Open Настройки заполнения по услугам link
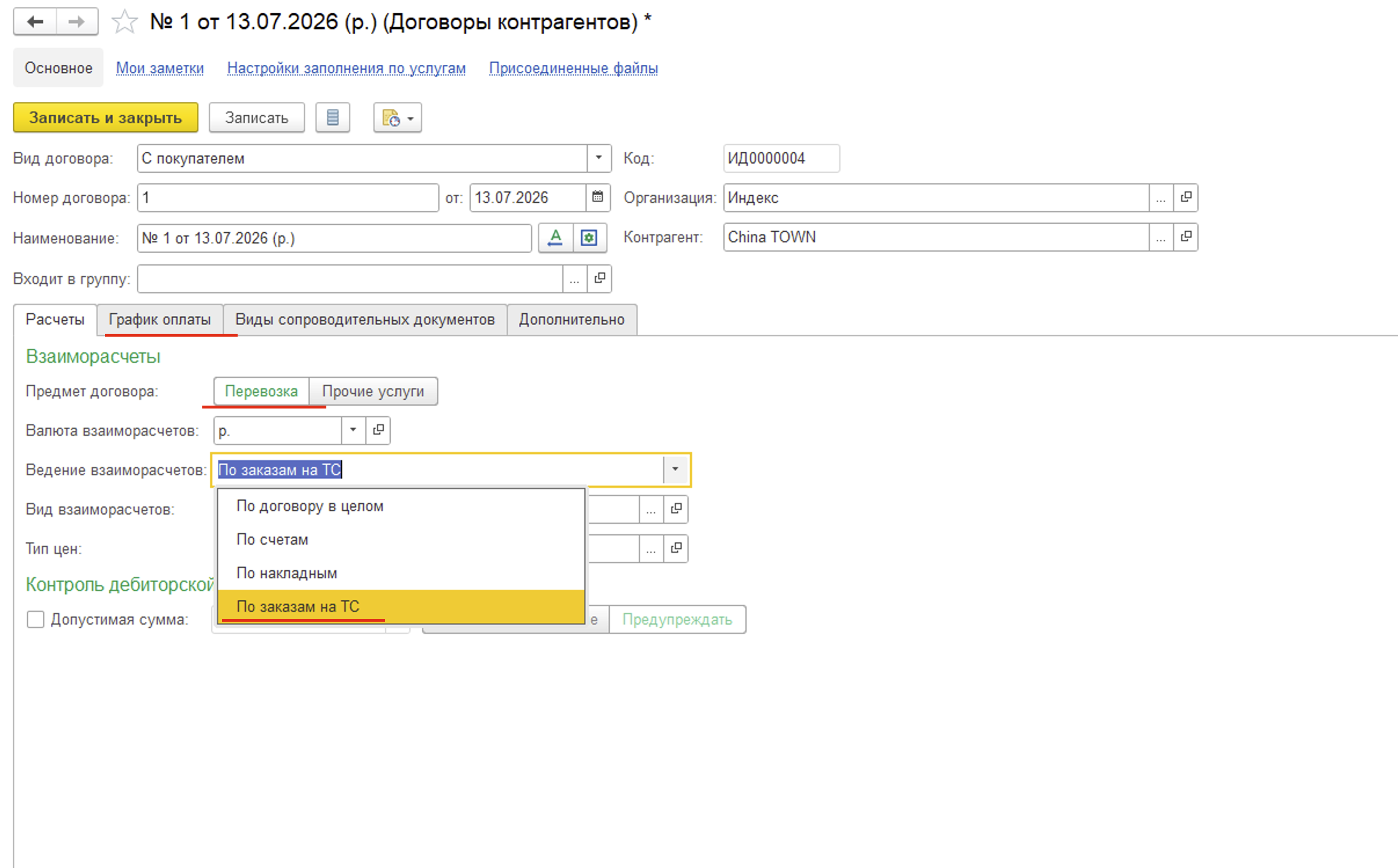Image resolution: width=1398 pixels, height=868 pixels. coord(347,68)
